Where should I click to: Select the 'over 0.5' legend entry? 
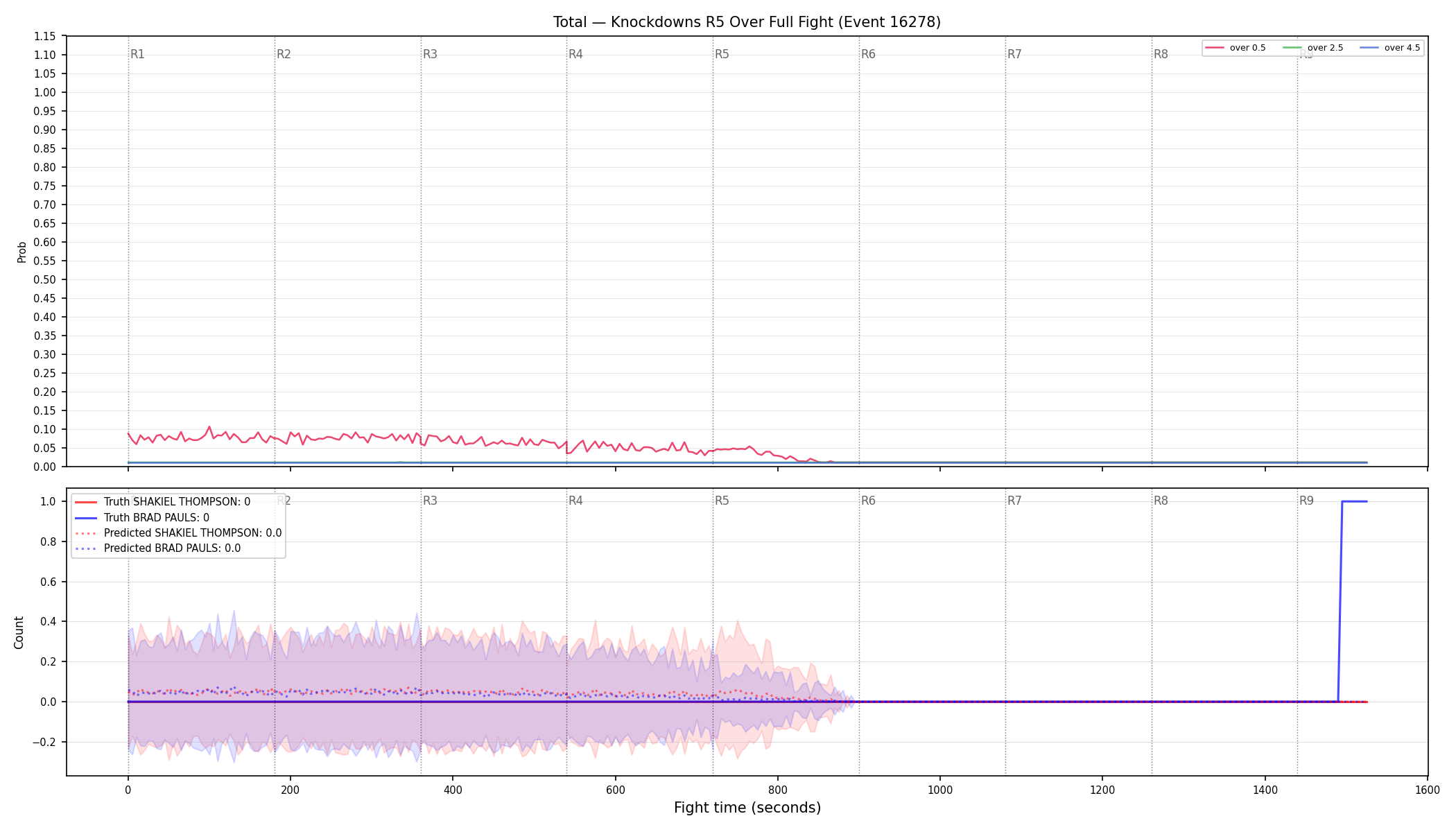pyautogui.click(x=1236, y=48)
